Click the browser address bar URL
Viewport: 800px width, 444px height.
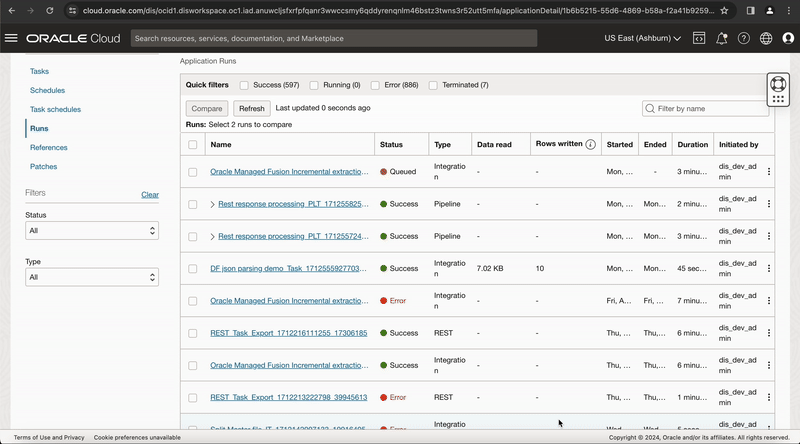coord(398,10)
